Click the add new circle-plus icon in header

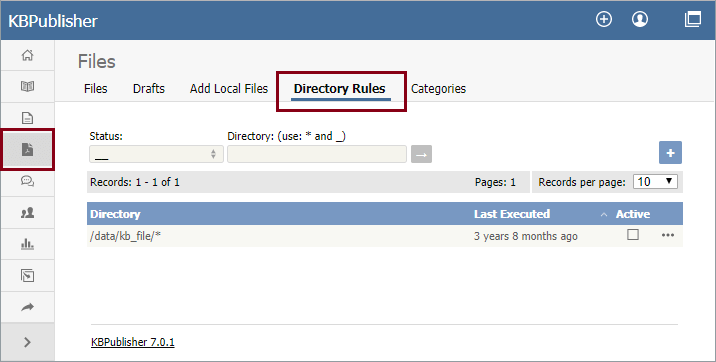tap(604, 19)
